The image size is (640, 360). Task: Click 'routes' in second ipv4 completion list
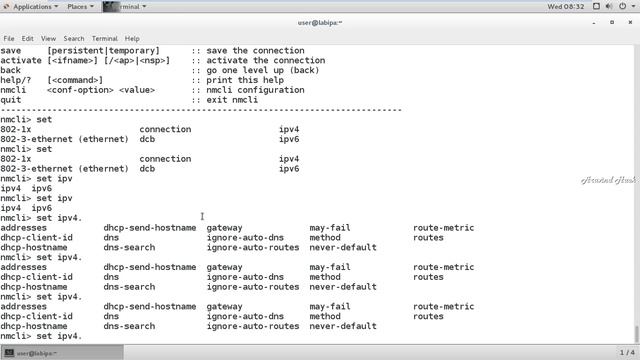pos(428,277)
